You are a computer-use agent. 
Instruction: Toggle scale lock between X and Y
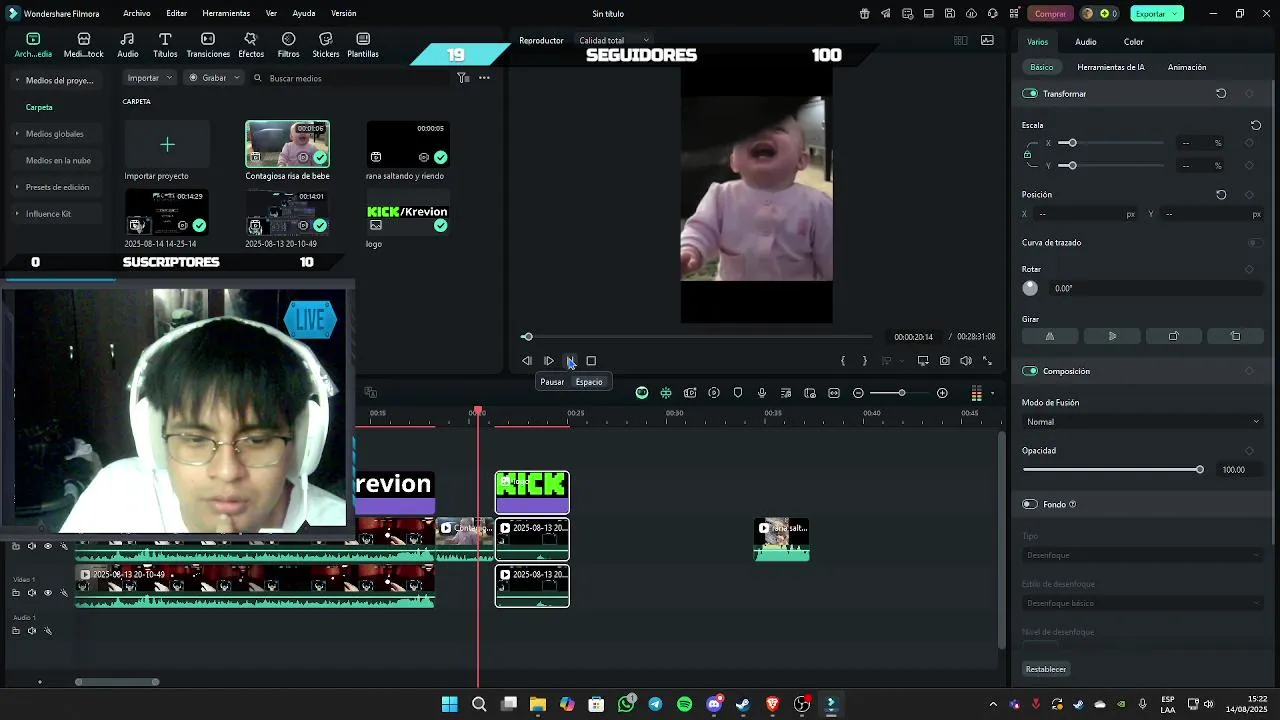[1027, 154]
